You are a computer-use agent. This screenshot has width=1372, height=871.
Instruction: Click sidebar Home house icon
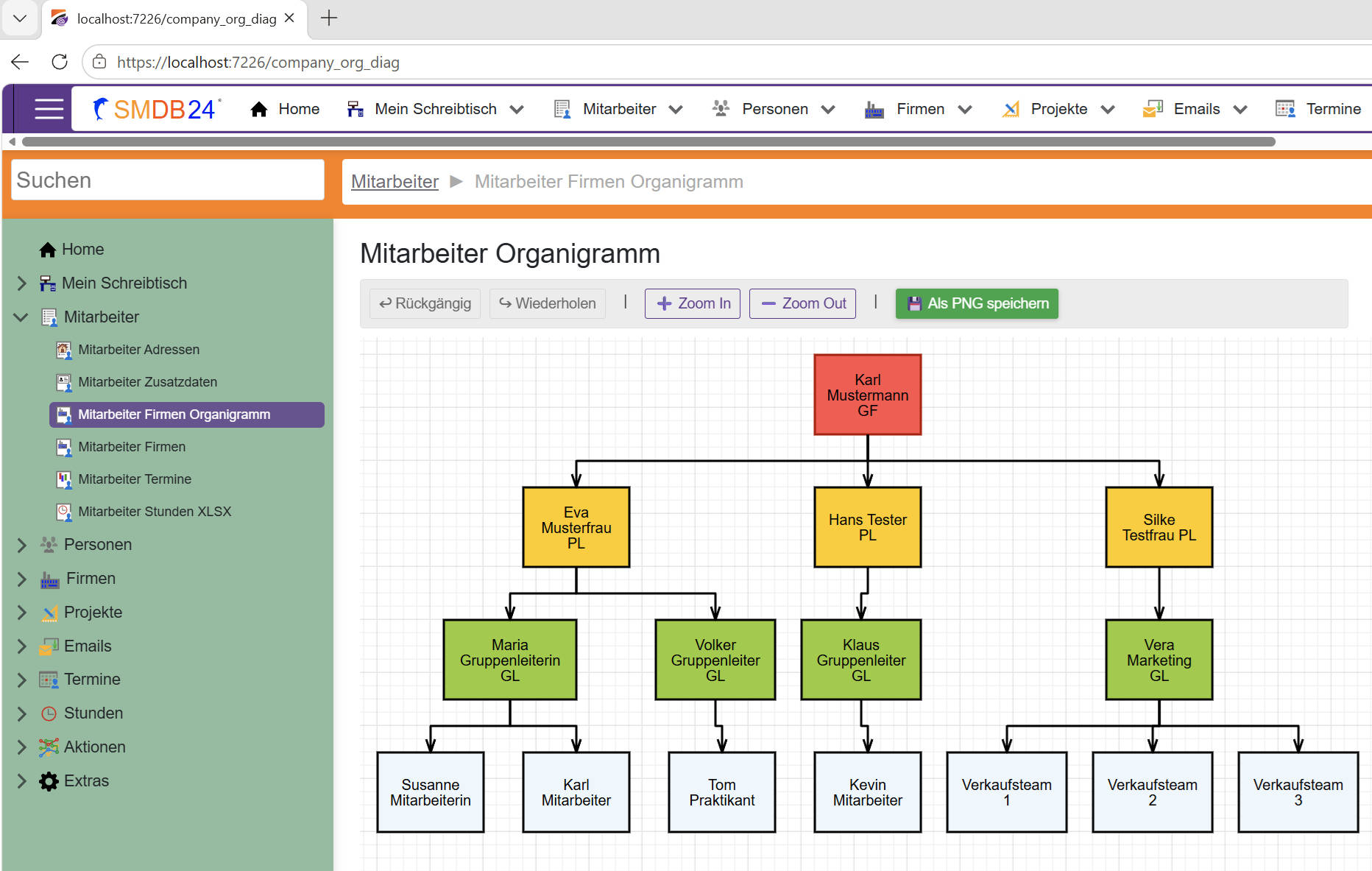48,250
